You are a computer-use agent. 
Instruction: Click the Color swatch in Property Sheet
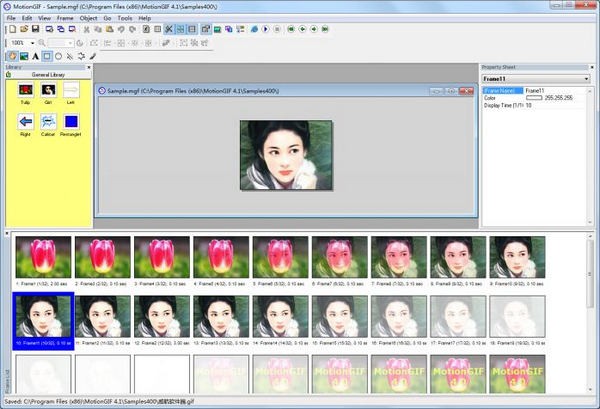pyautogui.click(x=533, y=98)
